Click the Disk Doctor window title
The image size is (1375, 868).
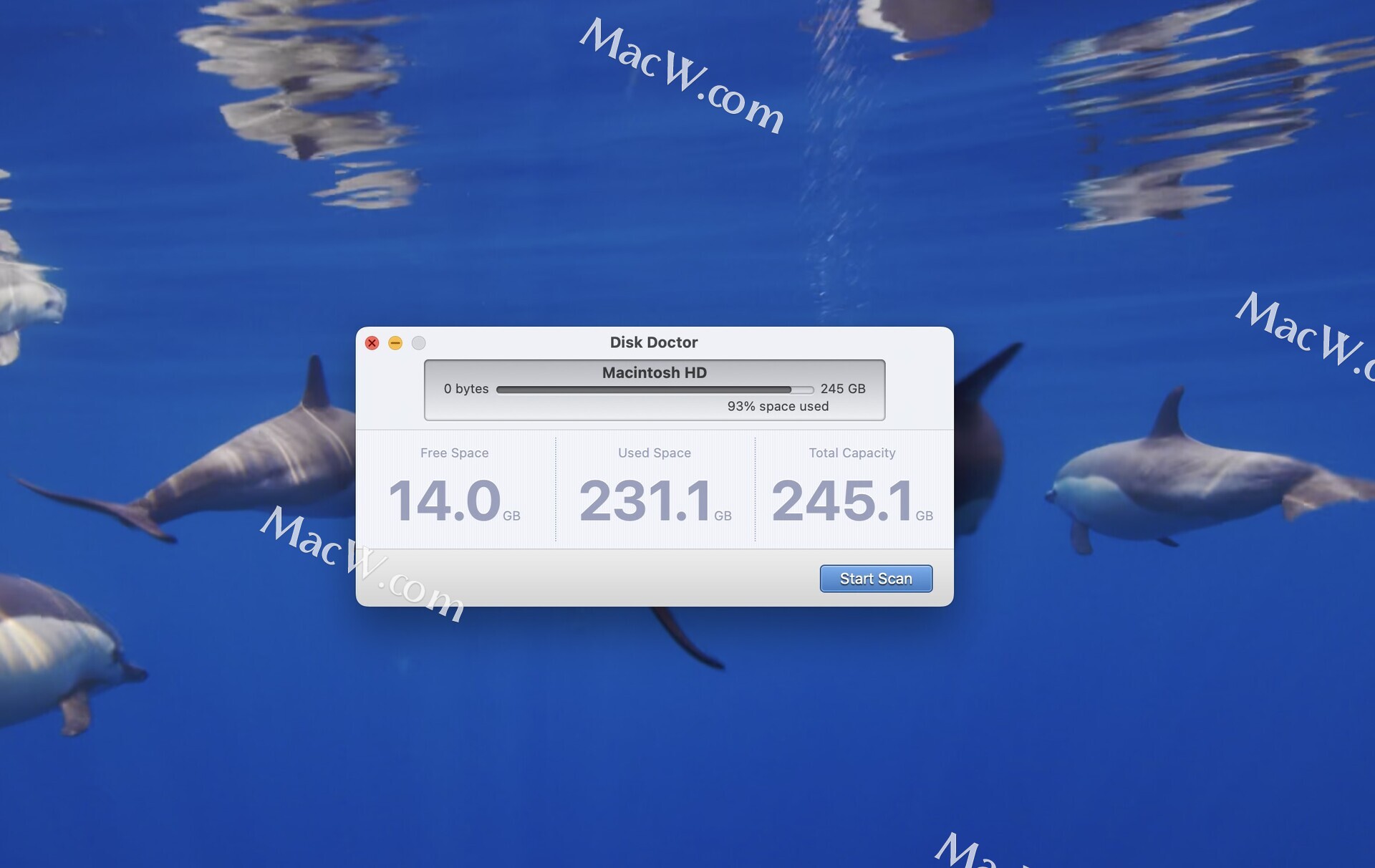click(653, 342)
